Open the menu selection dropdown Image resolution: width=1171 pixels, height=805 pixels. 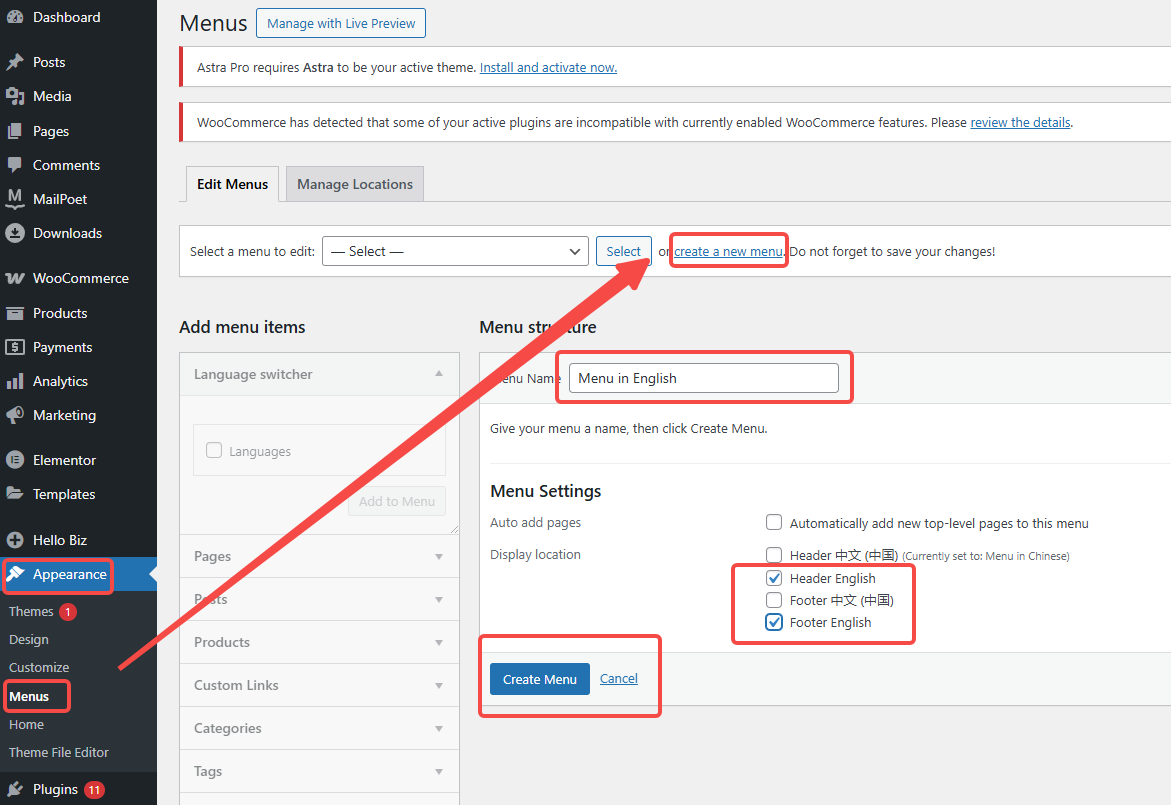tap(455, 251)
